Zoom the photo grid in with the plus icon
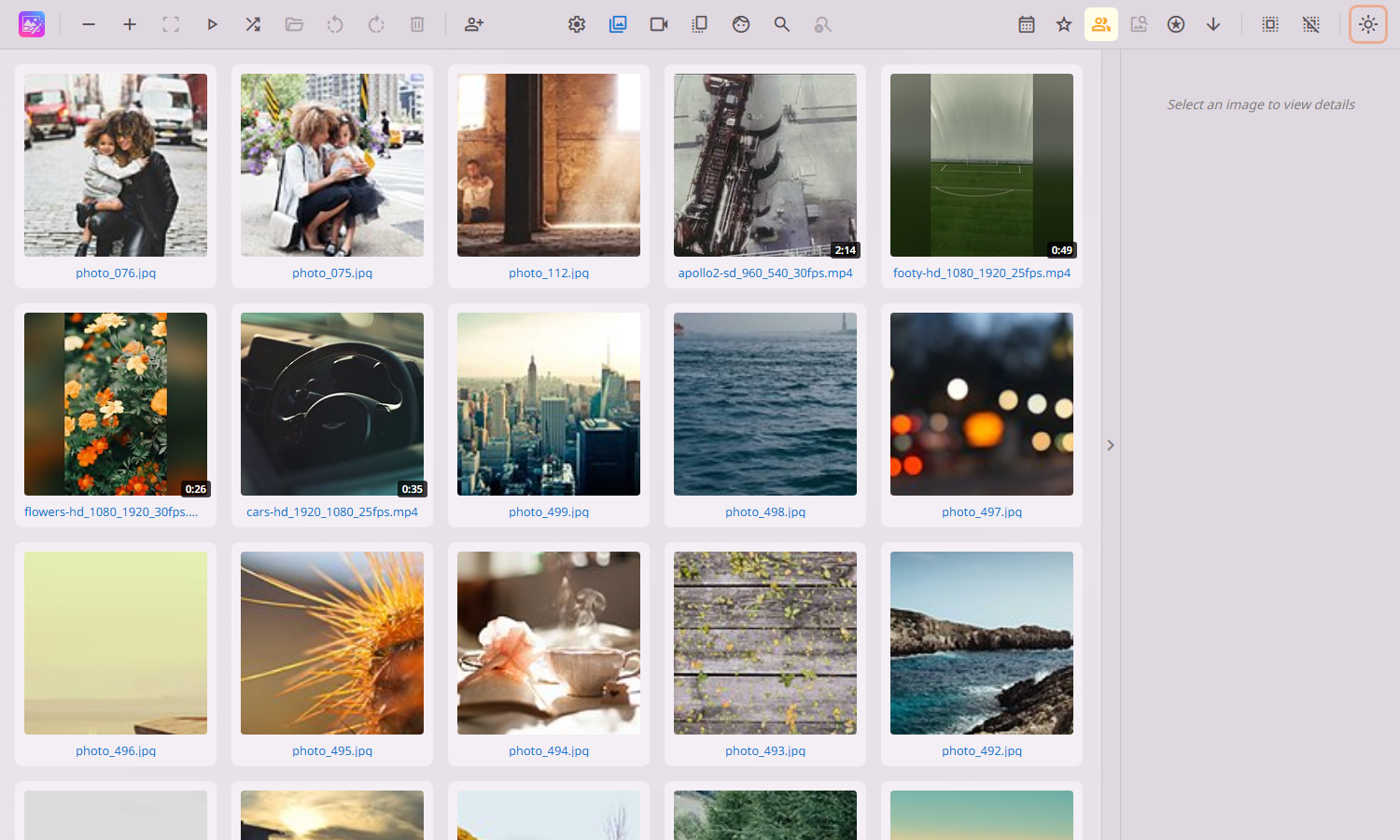The height and width of the screenshot is (840, 1400). click(x=130, y=24)
